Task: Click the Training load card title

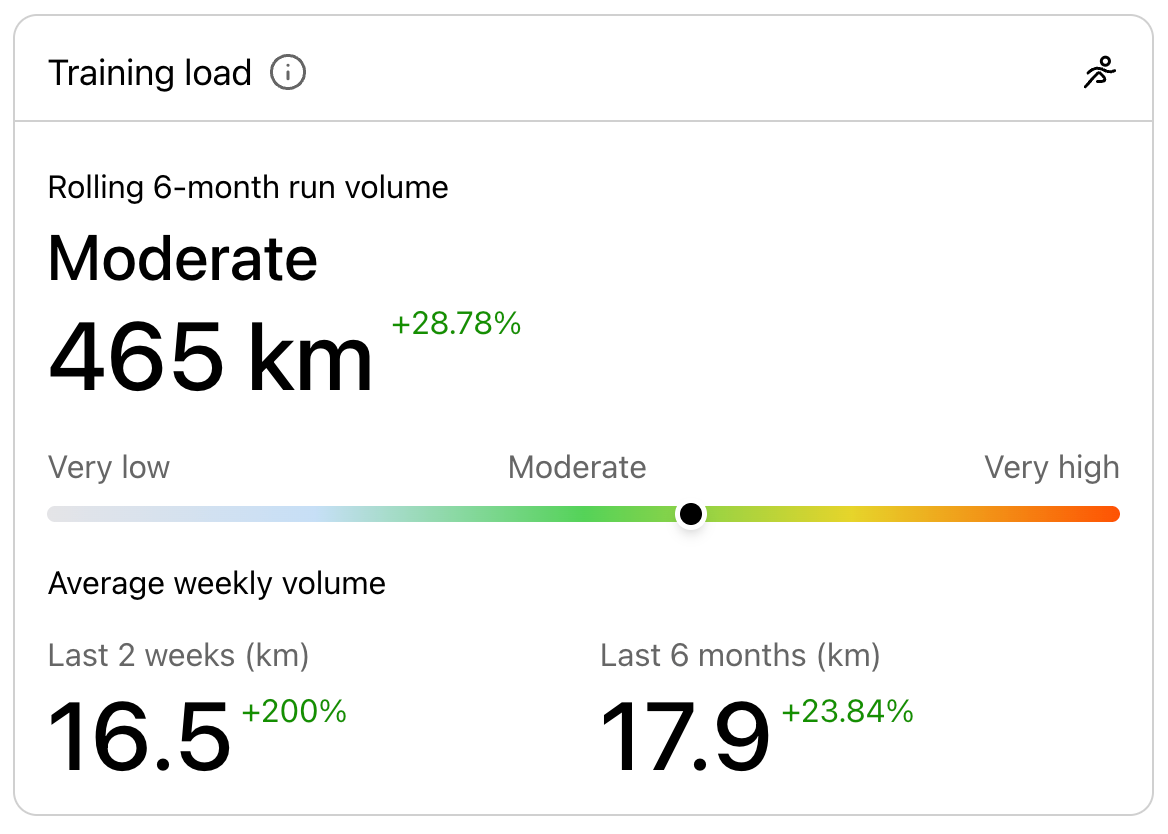Action: (x=150, y=72)
